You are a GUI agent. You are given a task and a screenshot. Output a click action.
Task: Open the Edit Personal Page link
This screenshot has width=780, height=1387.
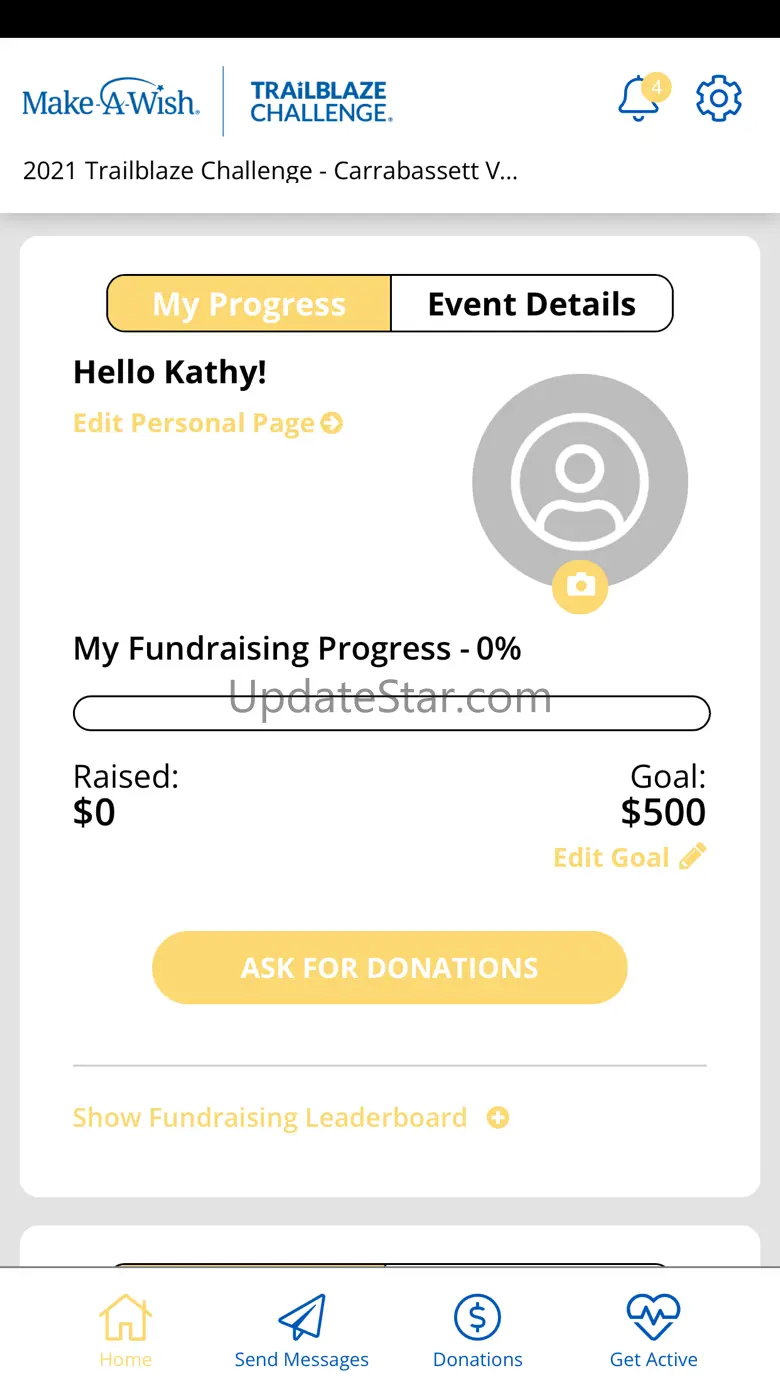194,424
